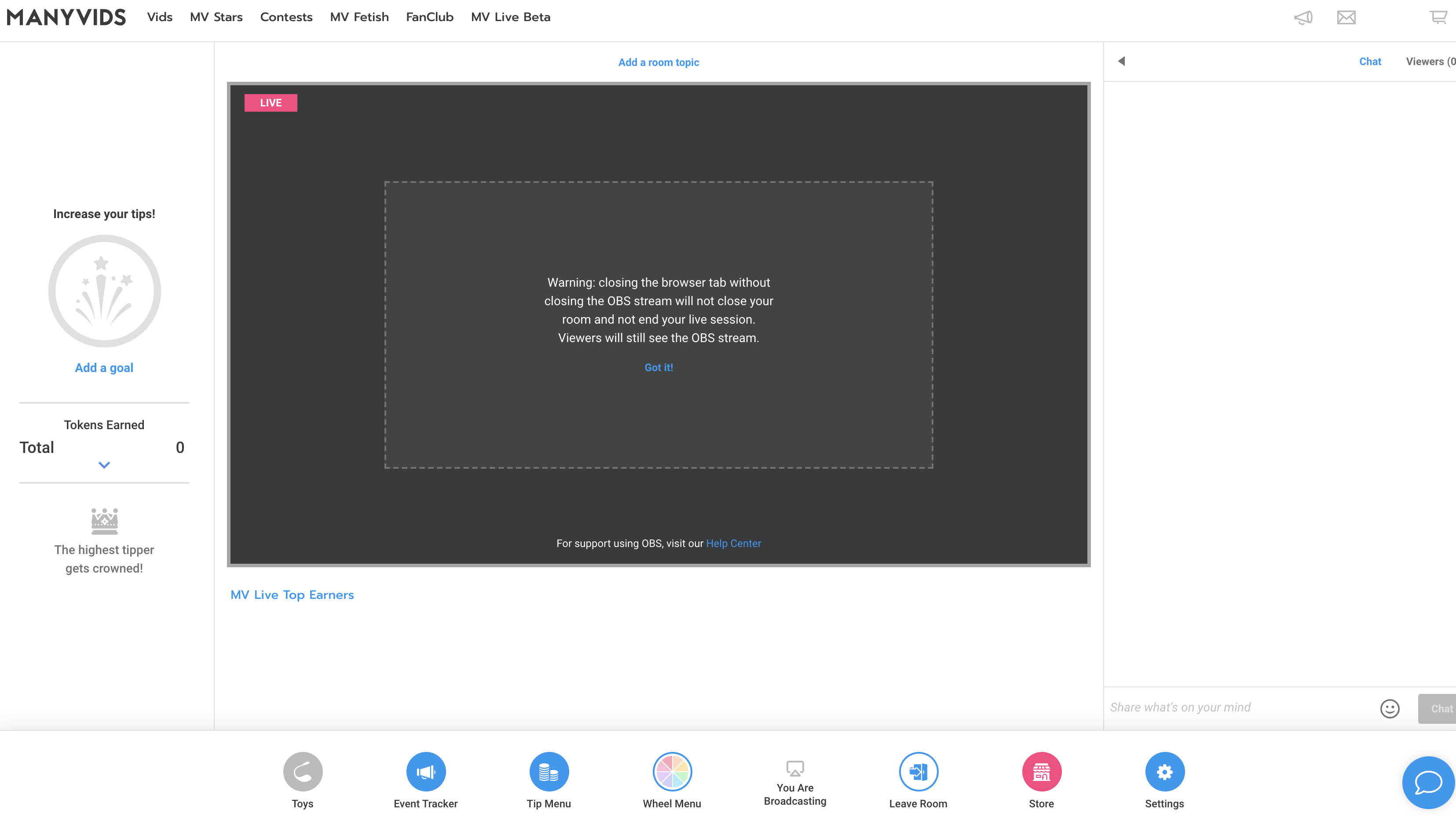Collapse the chat panel with left arrow
This screenshot has height=817, width=1456.
coord(1121,61)
